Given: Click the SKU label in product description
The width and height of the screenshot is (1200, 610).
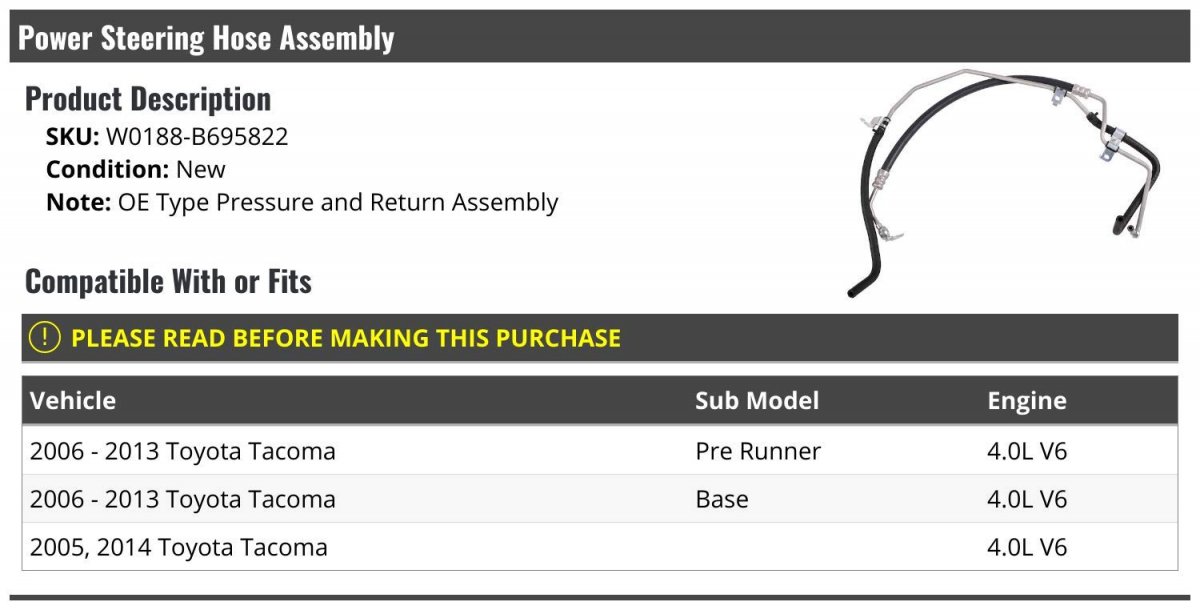Looking at the screenshot, I should click(73, 137).
